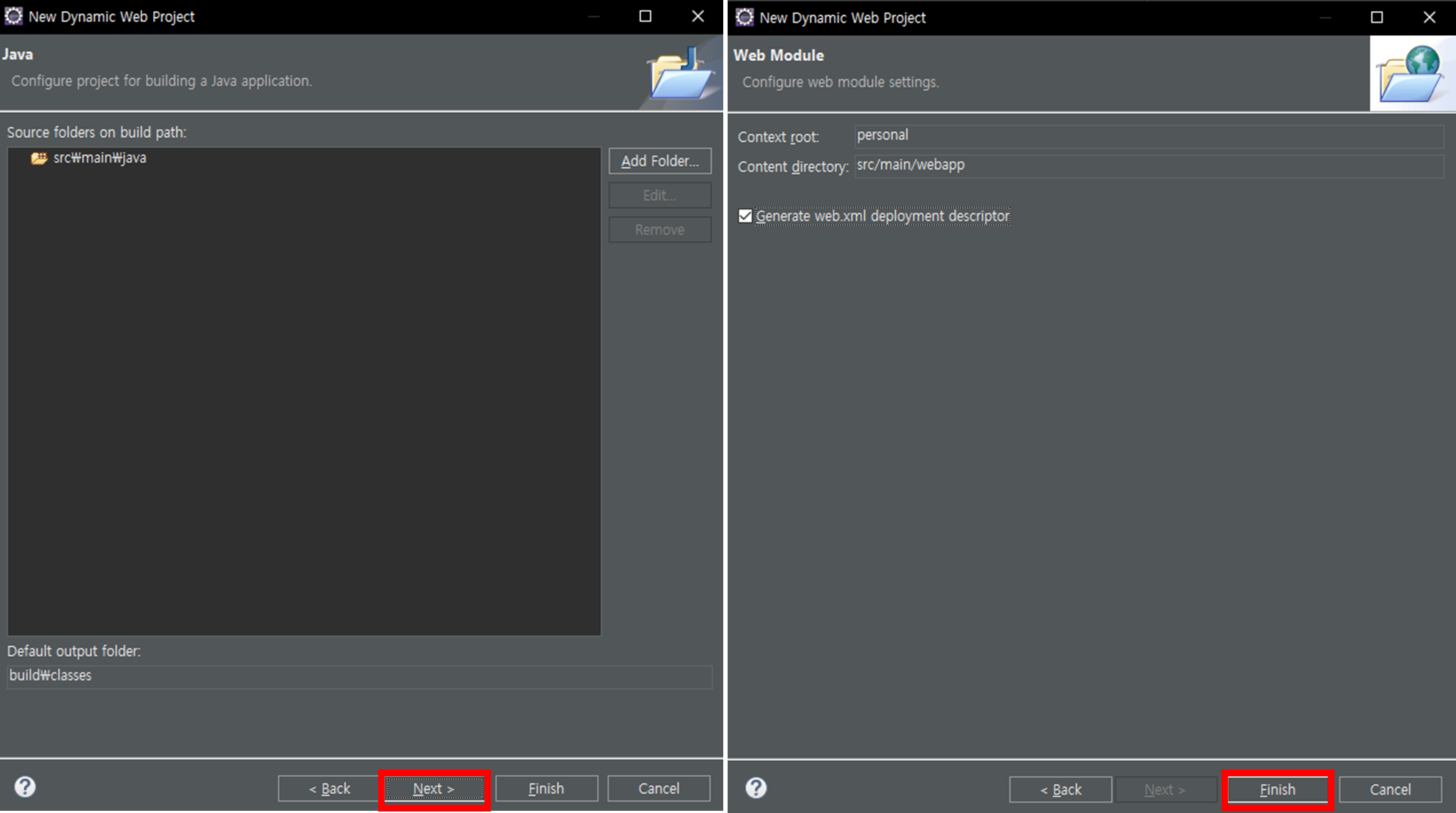Click help icon in Java dialog
The image size is (1456, 813).
25,787
